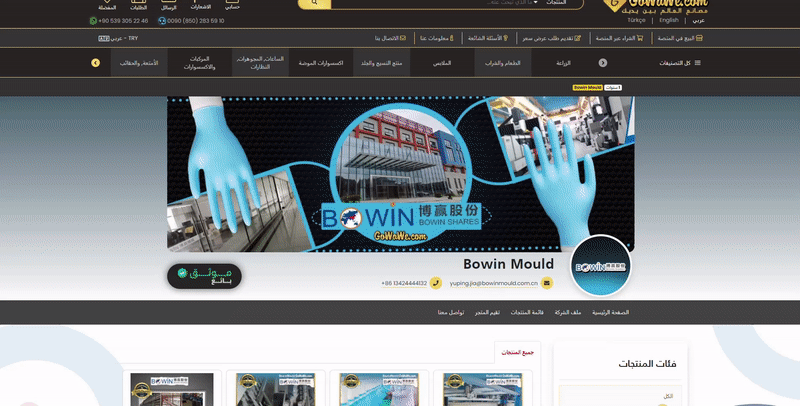Screen dimensions: 800x406
Task: Select the fashion accessories (اكسسوارات الموضة) category
Action: (x=321, y=63)
